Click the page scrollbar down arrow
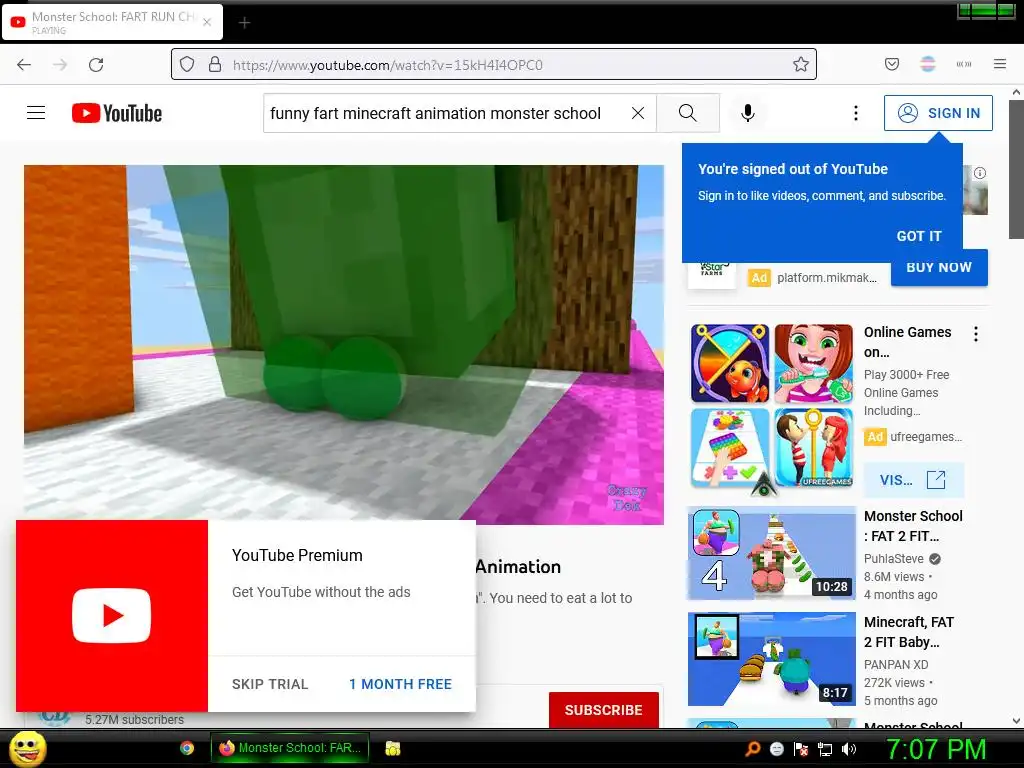Image resolution: width=1024 pixels, height=768 pixels. [1016, 721]
